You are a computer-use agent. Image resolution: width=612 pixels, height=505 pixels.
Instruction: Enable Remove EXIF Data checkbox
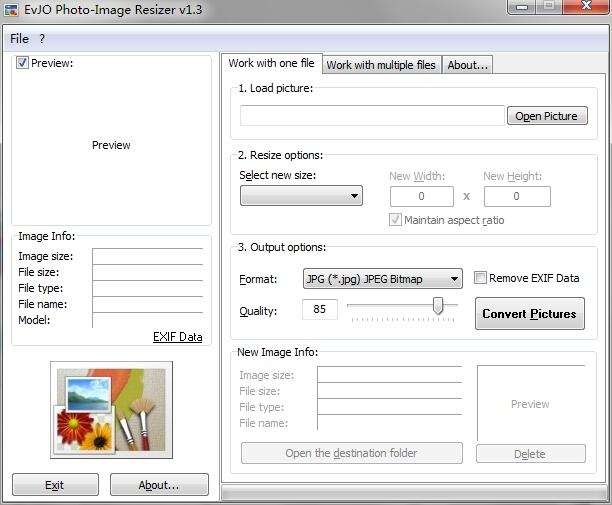point(480,278)
